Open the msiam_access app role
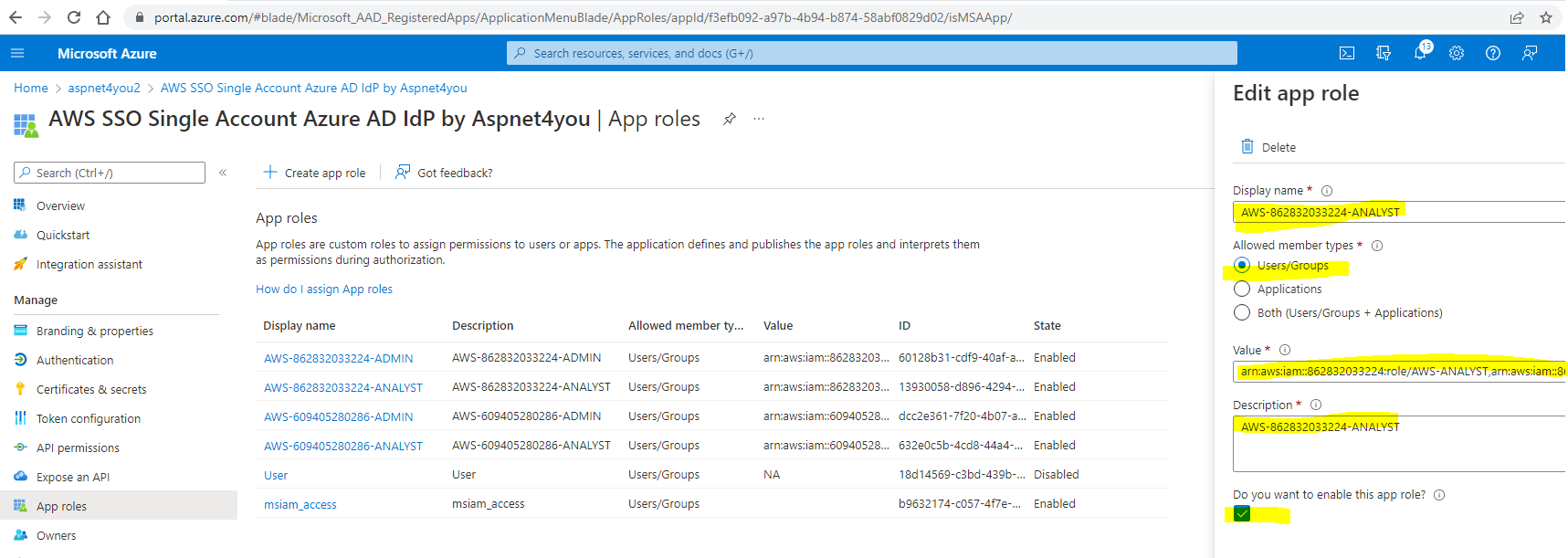This screenshot has width=1568, height=558. click(x=300, y=505)
